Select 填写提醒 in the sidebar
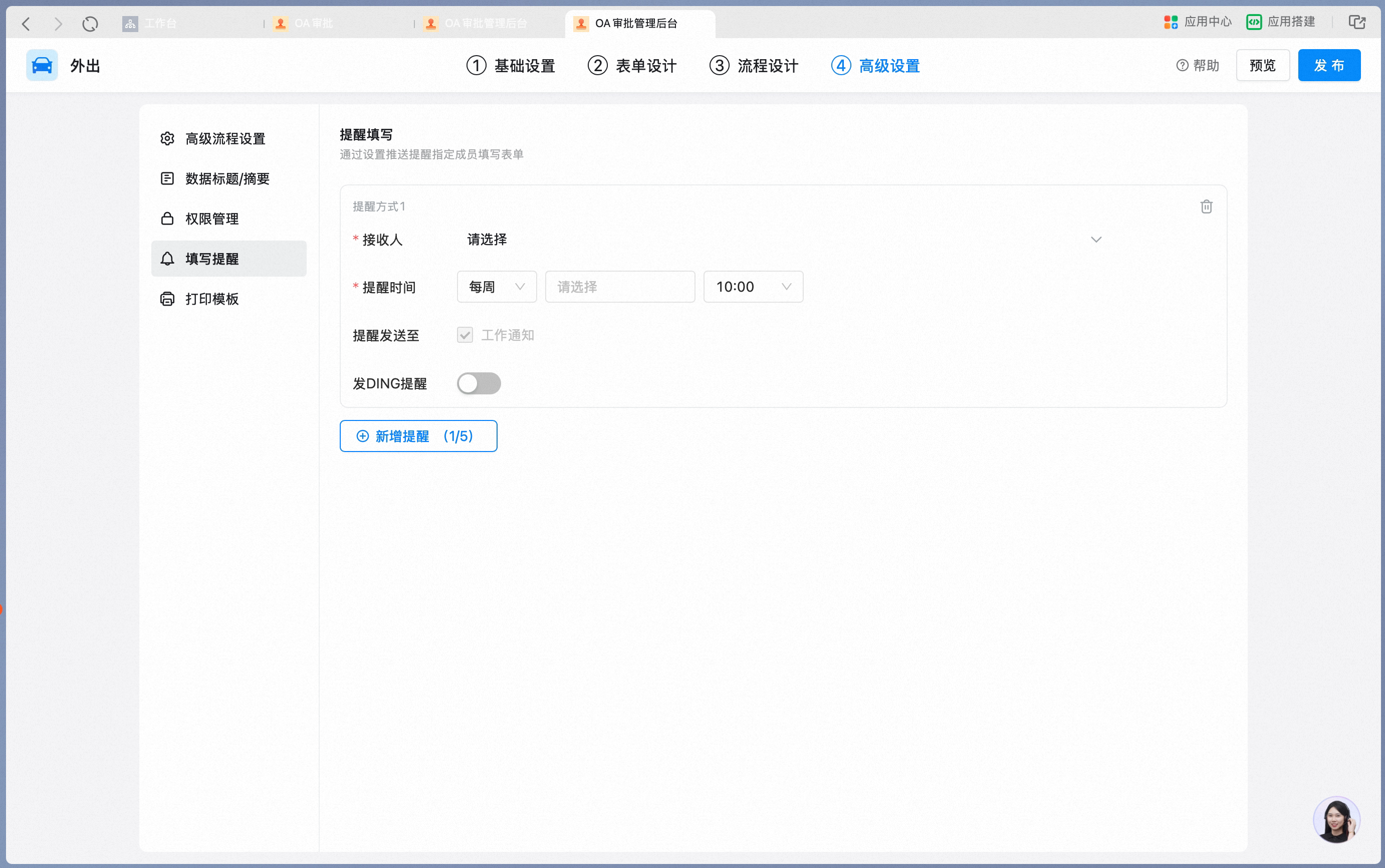This screenshot has width=1385, height=868. click(x=229, y=258)
